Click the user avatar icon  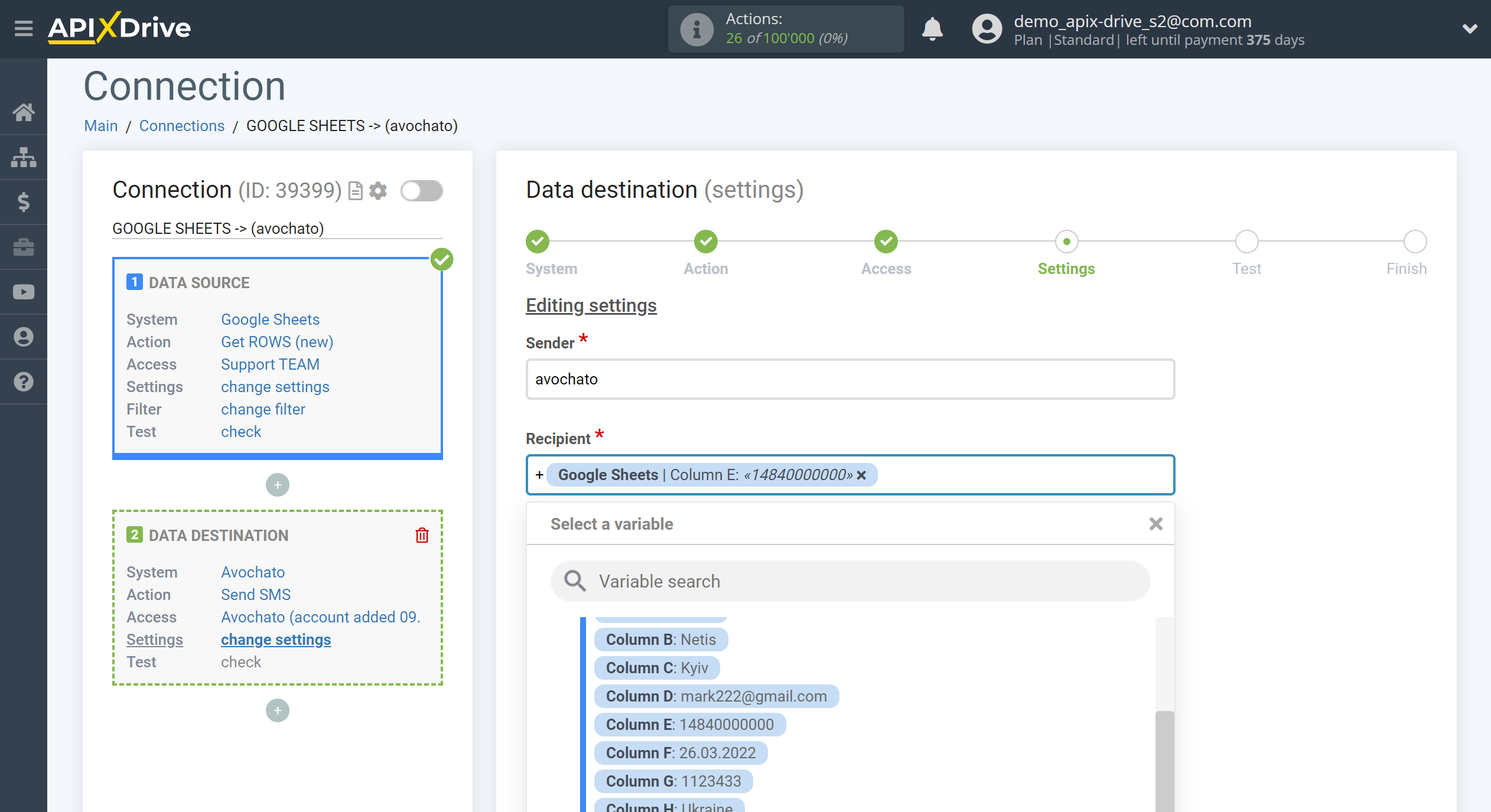pos(987,28)
